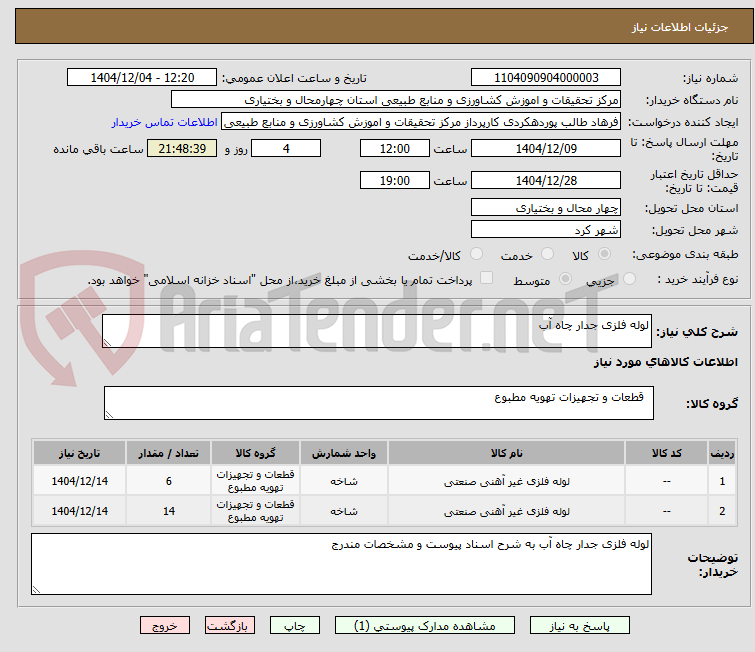Click the delivery city field شهر کرد
The height and width of the screenshot is (652, 755).
click(x=546, y=230)
